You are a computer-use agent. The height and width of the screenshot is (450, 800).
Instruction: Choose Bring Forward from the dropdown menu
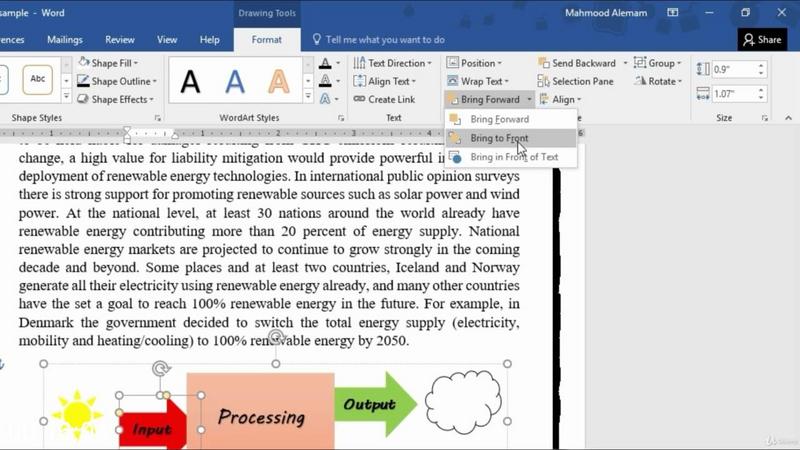pos(511,119)
